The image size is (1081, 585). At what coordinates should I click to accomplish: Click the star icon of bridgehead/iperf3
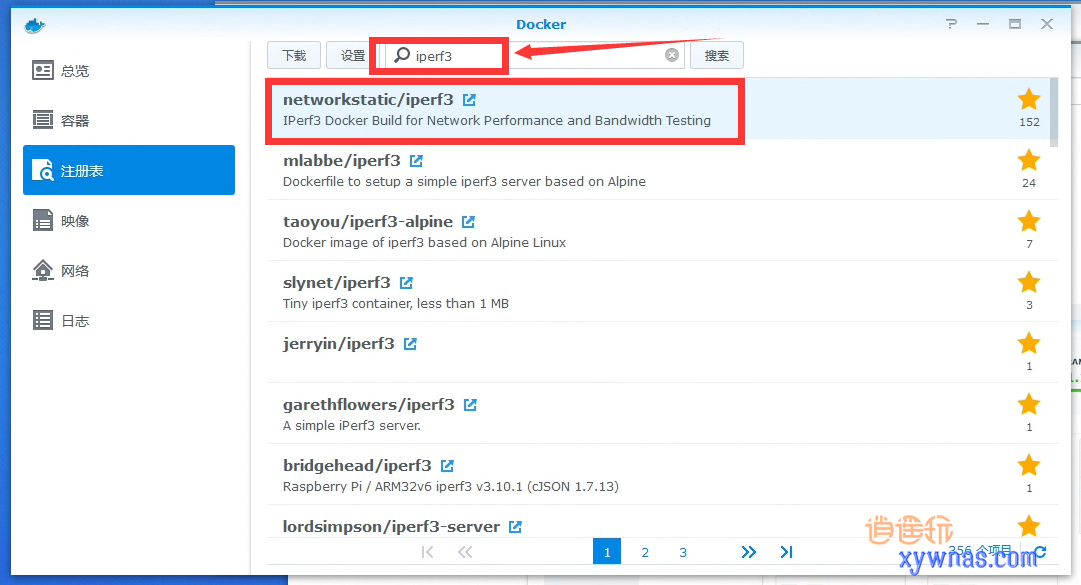[1029, 465]
